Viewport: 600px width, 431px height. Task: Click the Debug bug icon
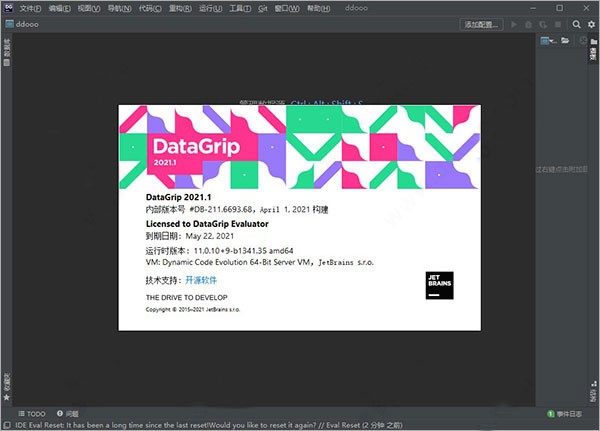[x=528, y=24]
